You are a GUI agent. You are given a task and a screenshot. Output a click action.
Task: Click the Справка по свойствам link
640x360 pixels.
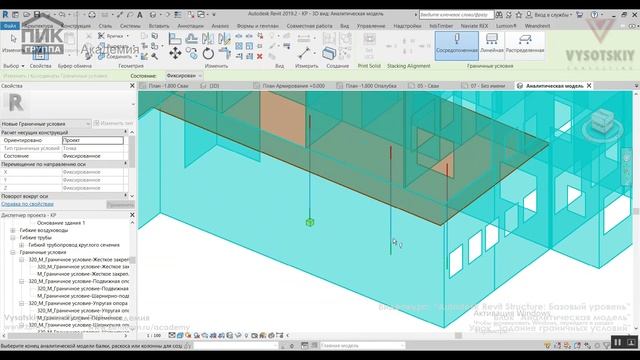[x=27, y=204]
